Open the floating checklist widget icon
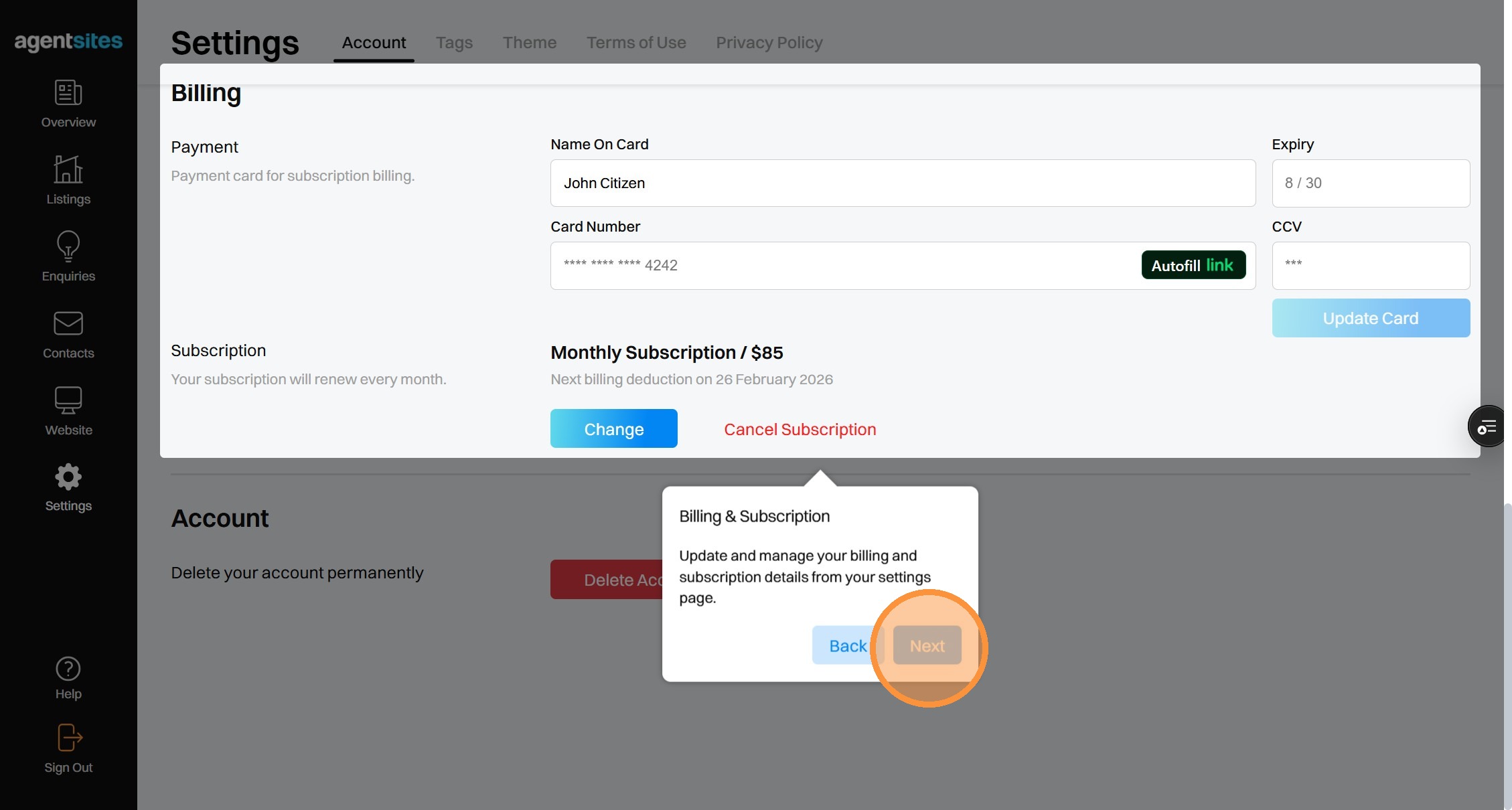The image size is (1512, 810). pyautogui.click(x=1488, y=426)
